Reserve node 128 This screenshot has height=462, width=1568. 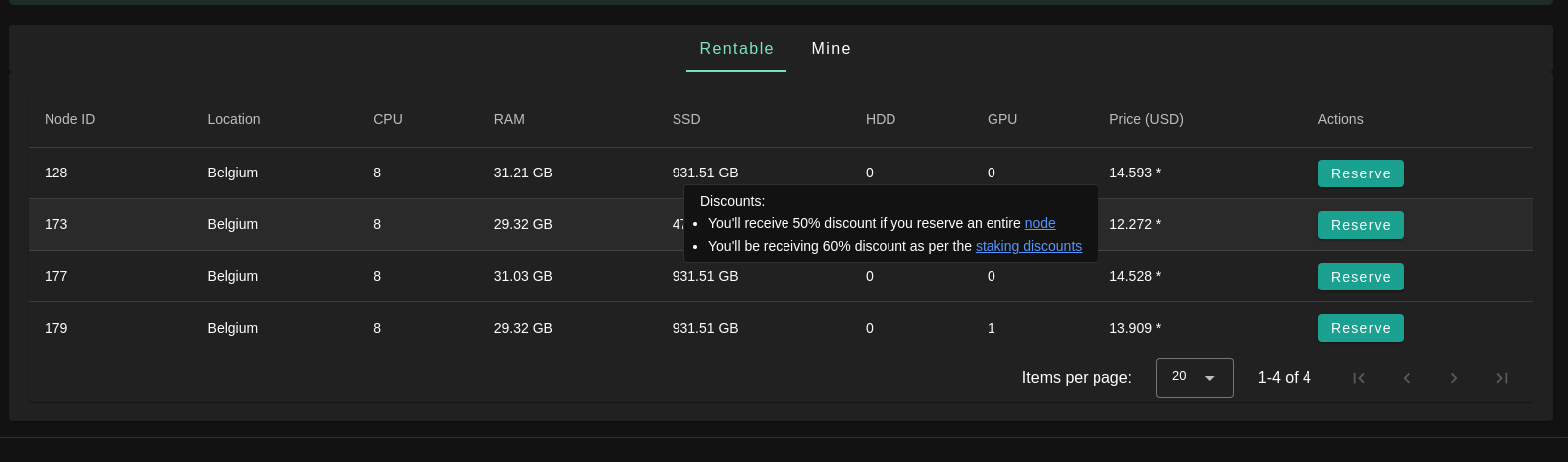tap(1360, 173)
